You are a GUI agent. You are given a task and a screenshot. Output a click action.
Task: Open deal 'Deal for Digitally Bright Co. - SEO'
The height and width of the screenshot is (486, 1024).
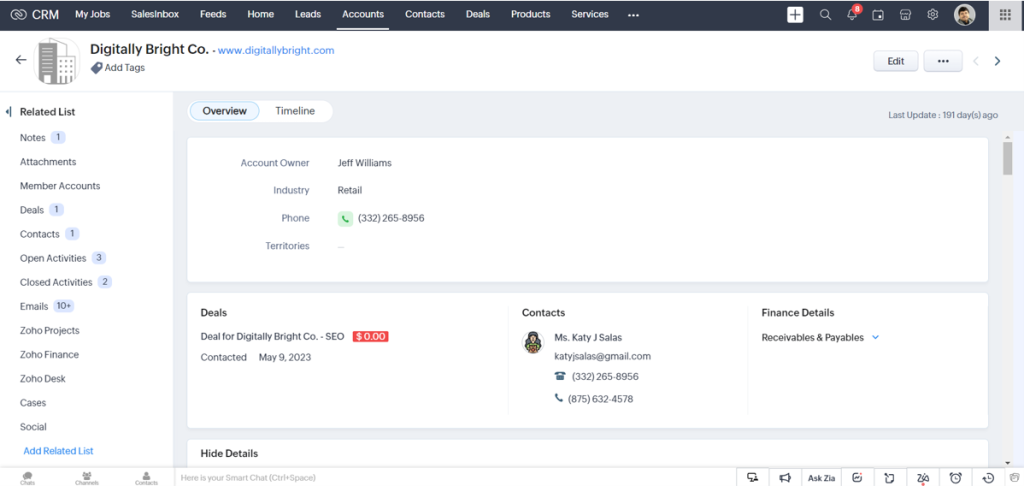pyautogui.click(x=274, y=336)
